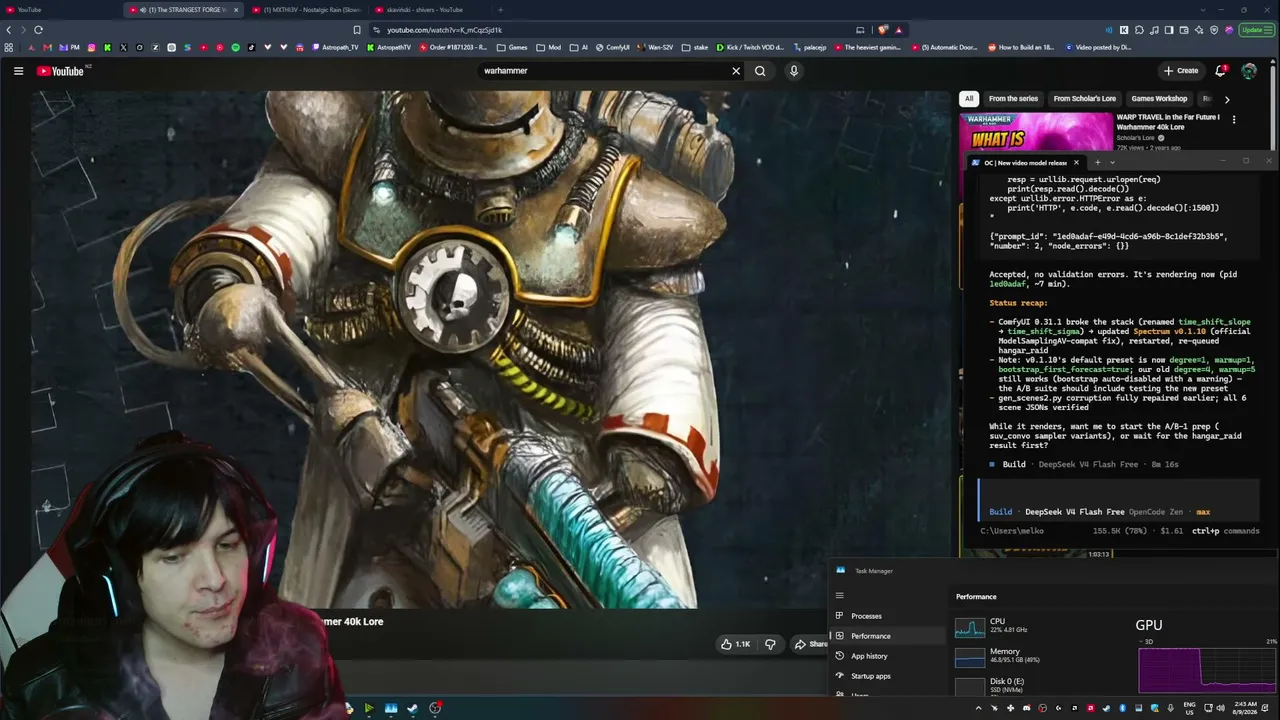Select the All filter chip

[x=968, y=99]
